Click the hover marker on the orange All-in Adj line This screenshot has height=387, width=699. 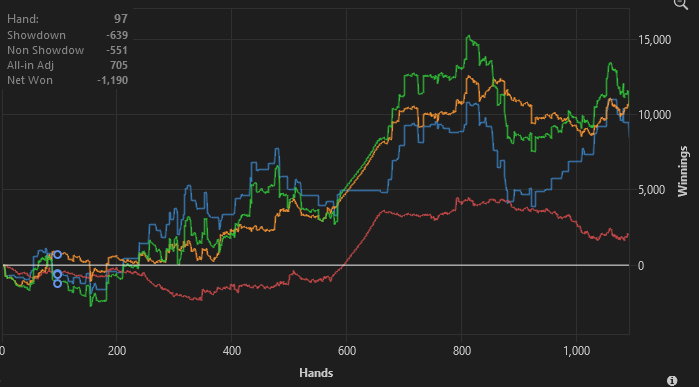[57, 255]
